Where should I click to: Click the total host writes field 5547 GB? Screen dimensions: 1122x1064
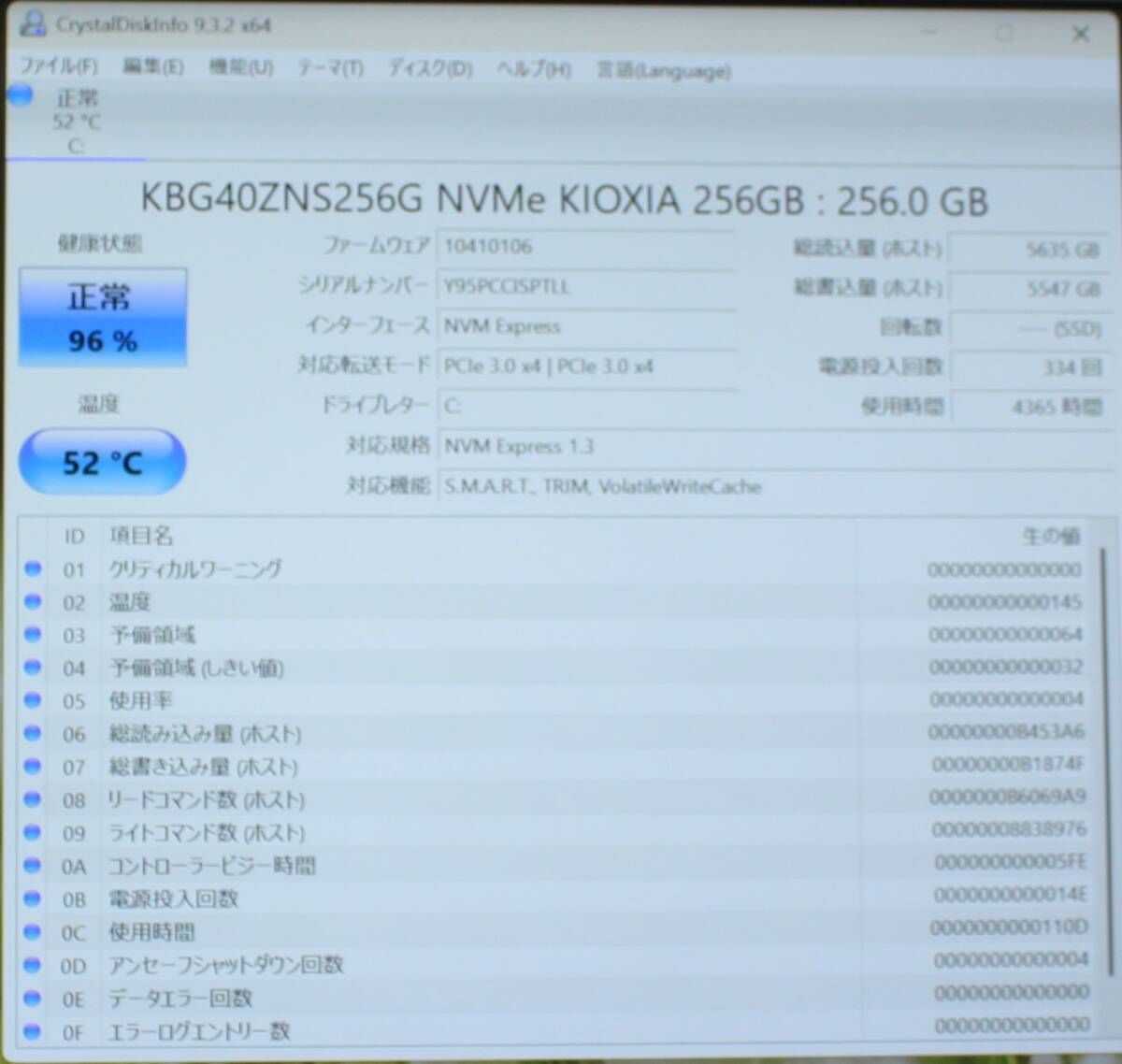(x=1028, y=289)
